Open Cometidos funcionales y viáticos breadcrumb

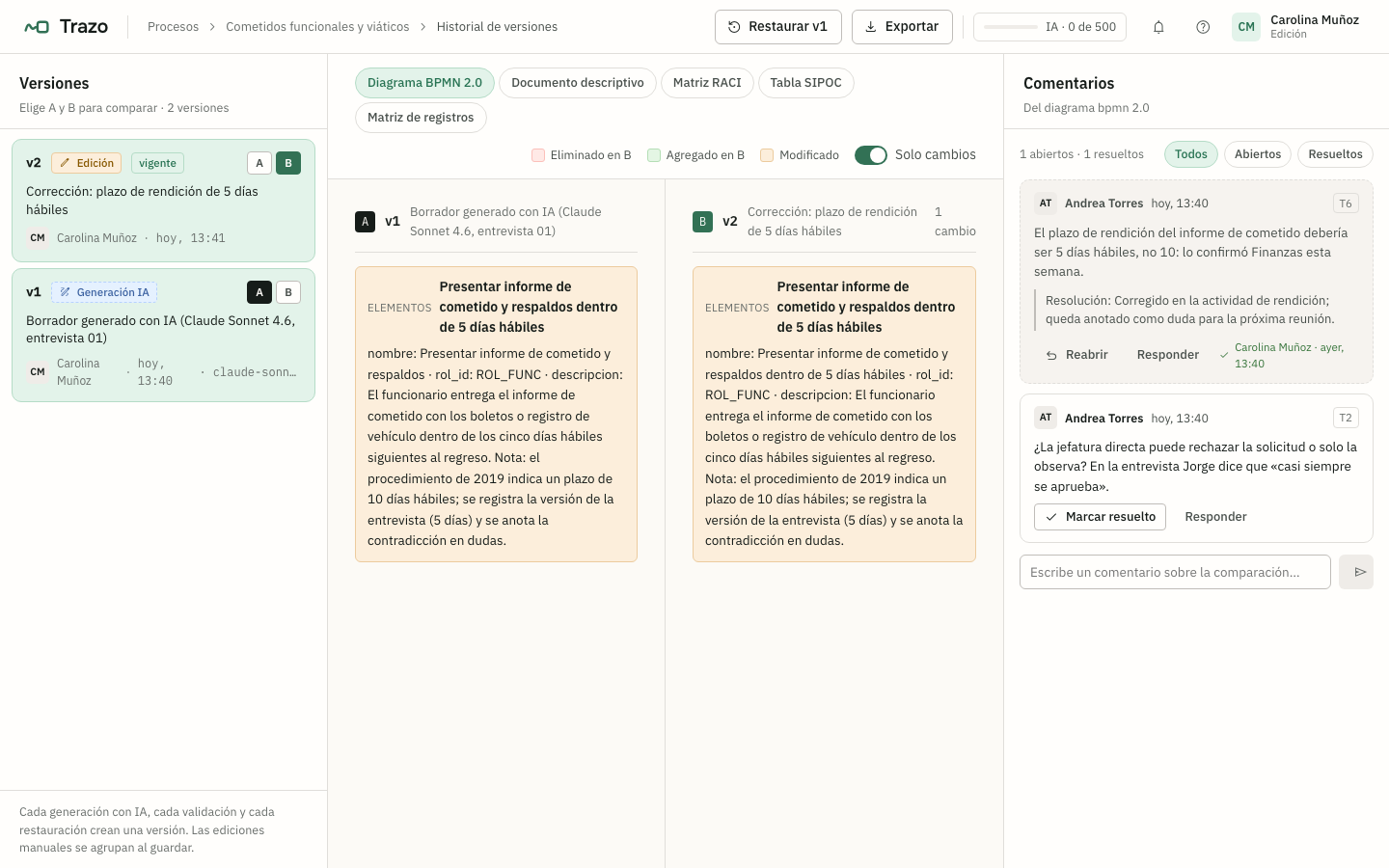[x=317, y=27]
